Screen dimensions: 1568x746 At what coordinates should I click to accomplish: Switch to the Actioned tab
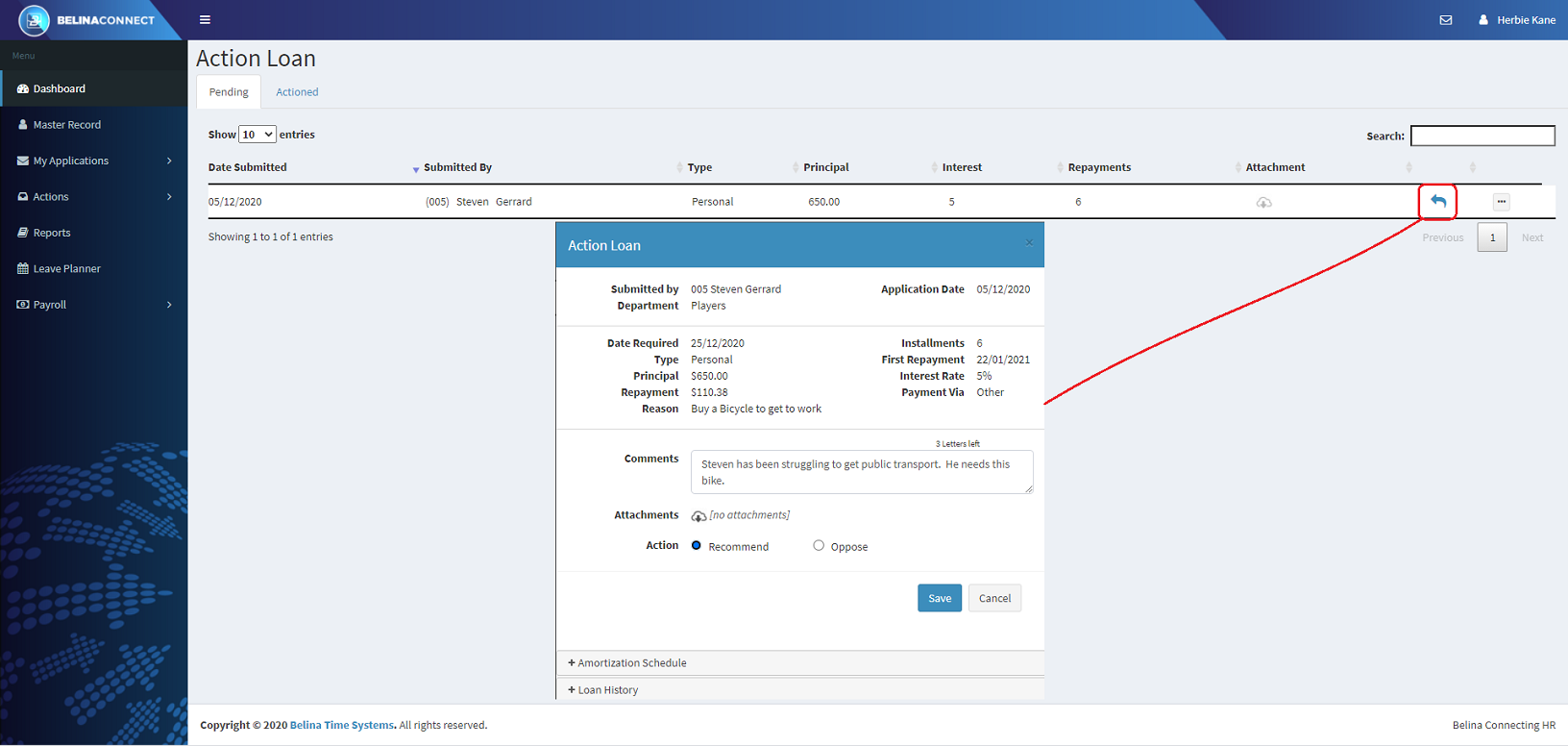coord(297,92)
